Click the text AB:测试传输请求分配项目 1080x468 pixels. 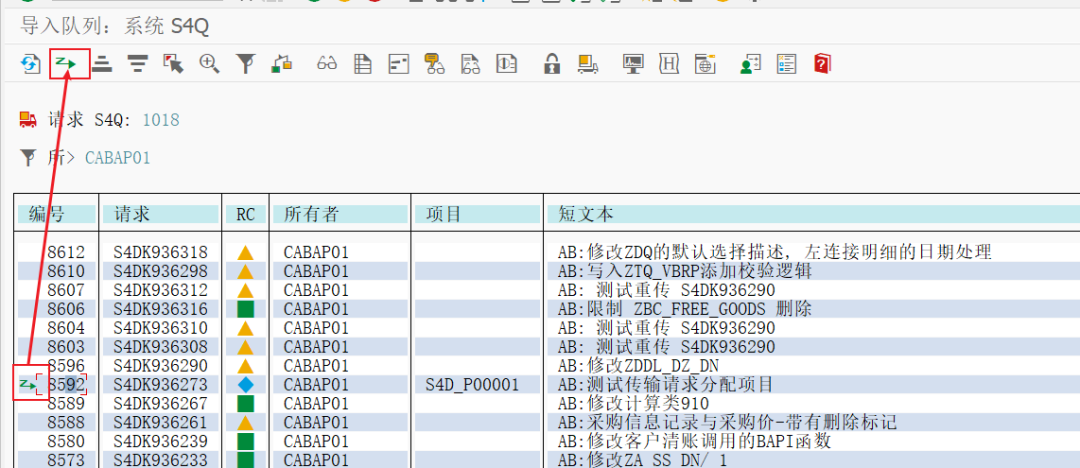[x=665, y=384]
